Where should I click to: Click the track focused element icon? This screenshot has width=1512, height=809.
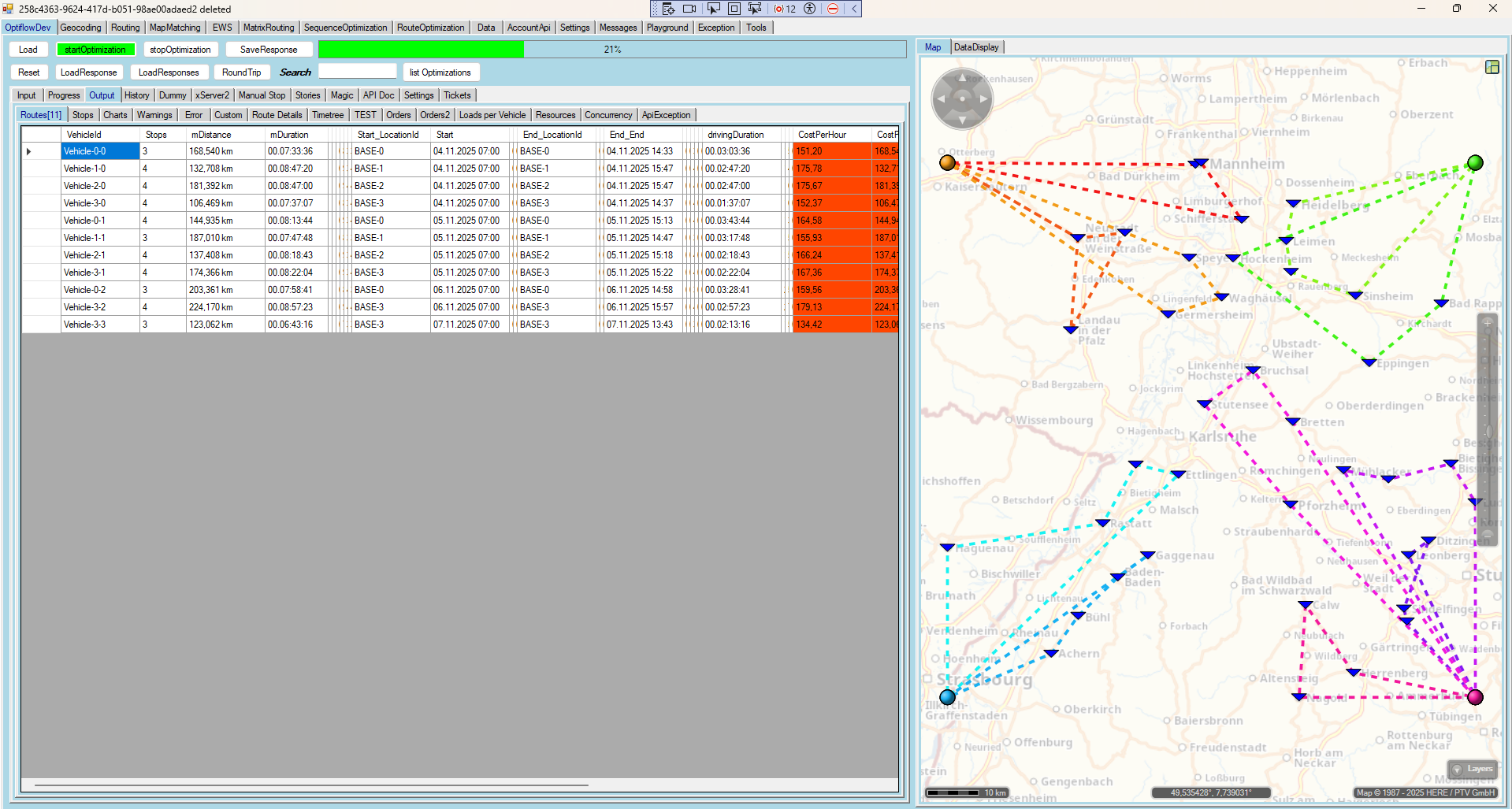pos(755,9)
